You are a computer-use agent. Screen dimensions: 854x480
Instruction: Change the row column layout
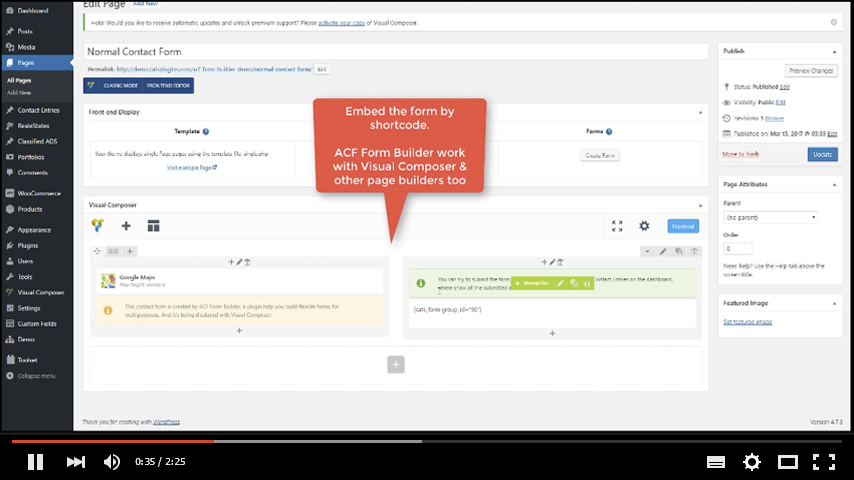coord(113,251)
